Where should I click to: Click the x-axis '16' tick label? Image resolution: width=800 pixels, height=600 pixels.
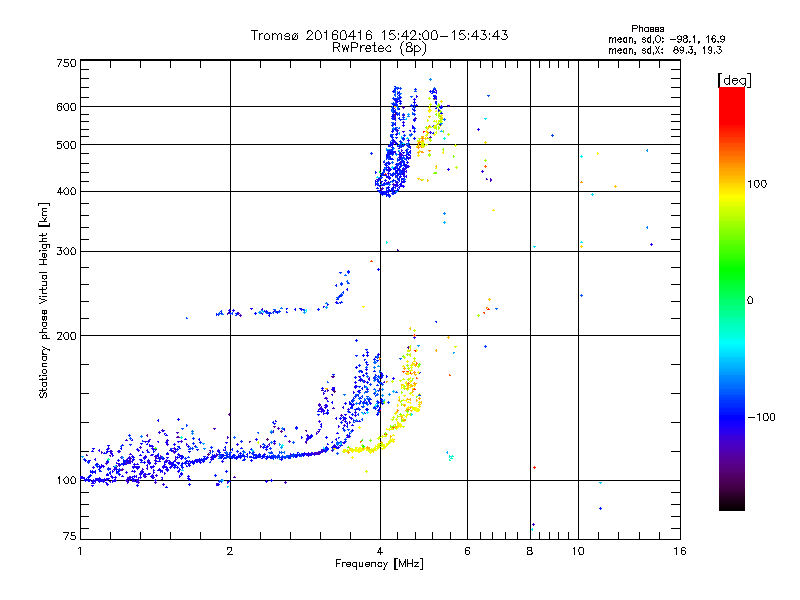point(680,551)
